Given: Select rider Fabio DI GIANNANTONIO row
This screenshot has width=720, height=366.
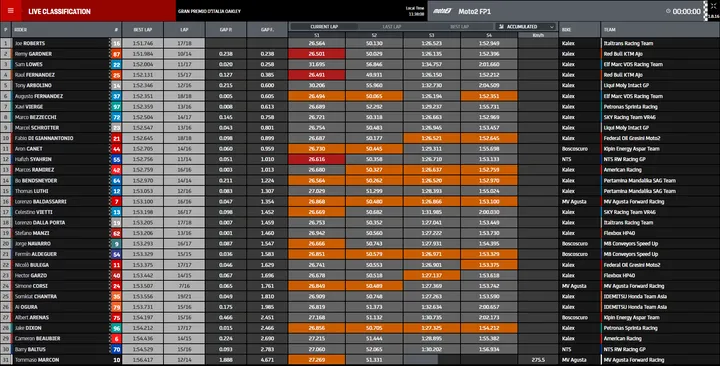Looking at the screenshot, I should pos(360,138).
